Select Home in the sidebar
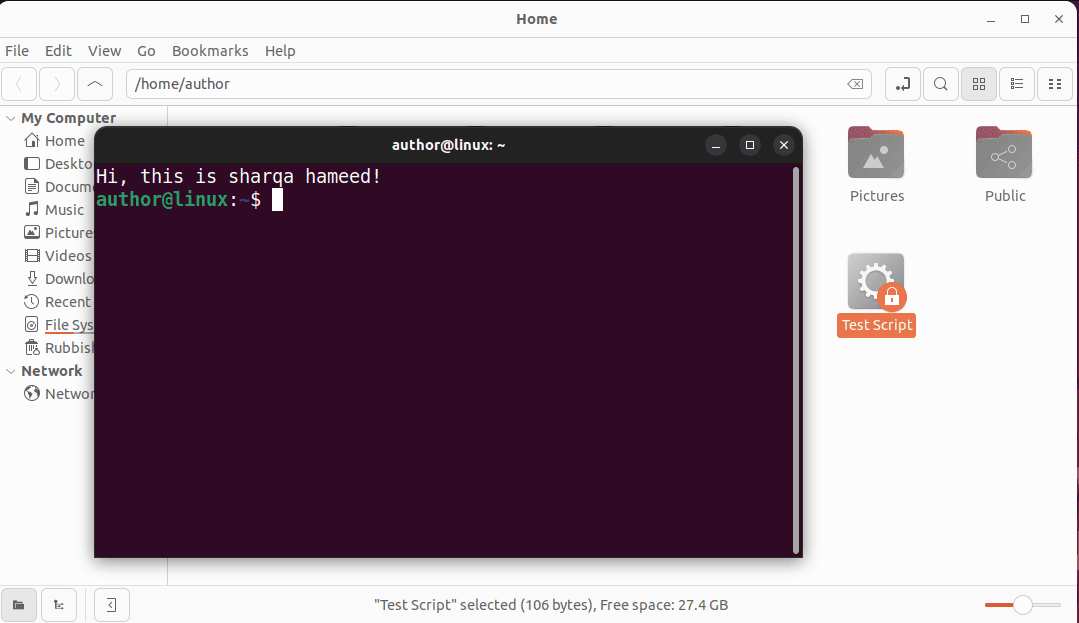Screen dimensions: 1079x623 54,141
